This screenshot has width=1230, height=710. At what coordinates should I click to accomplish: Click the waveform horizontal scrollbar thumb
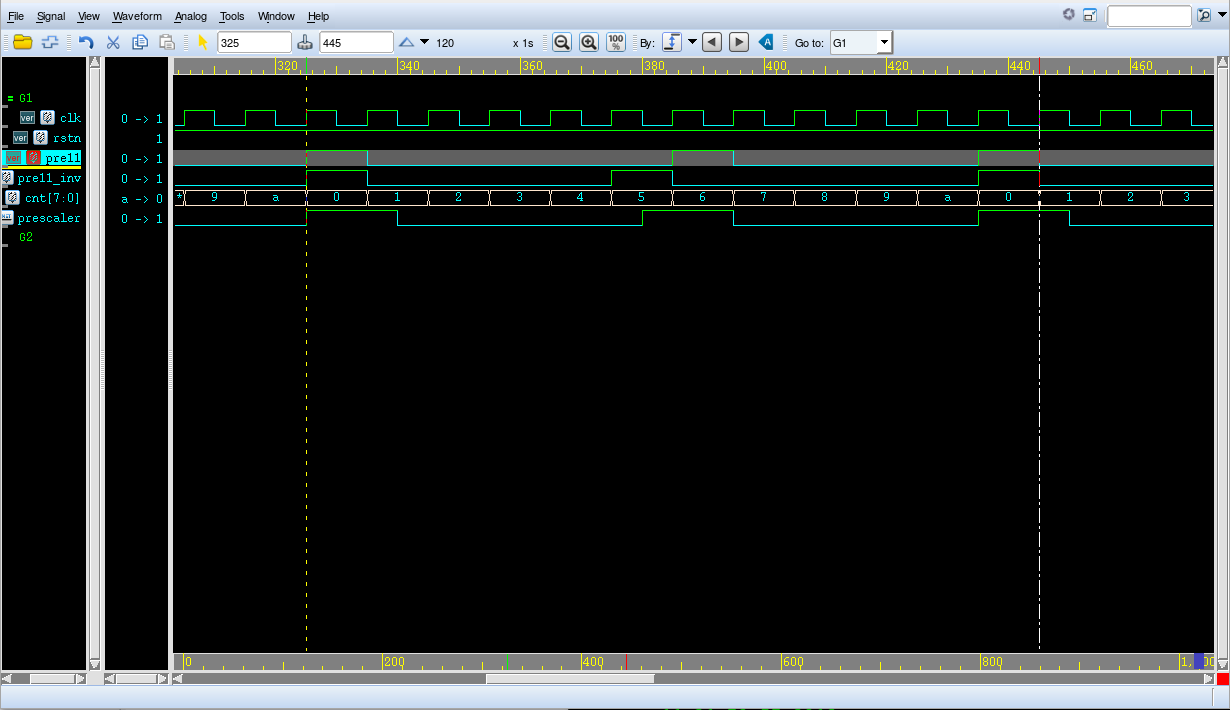click(570, 679)
